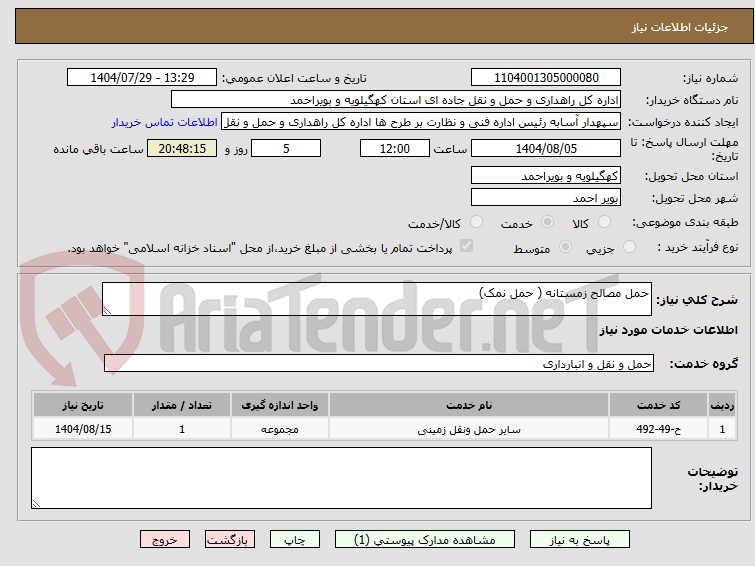Screen dimensions: 755x566
Task: Click the label نوع فرآیند خرید
Action: (698, 248)
